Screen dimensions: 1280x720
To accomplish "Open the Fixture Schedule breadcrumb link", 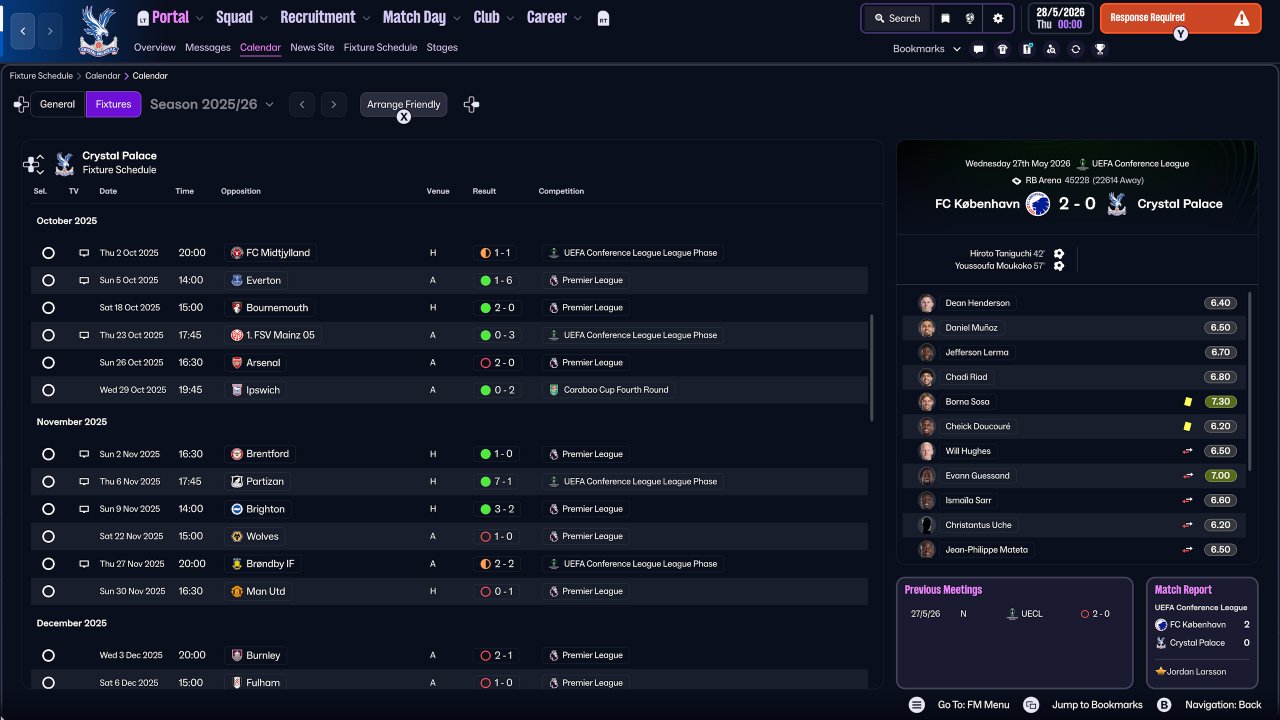I will click(41, 76).
